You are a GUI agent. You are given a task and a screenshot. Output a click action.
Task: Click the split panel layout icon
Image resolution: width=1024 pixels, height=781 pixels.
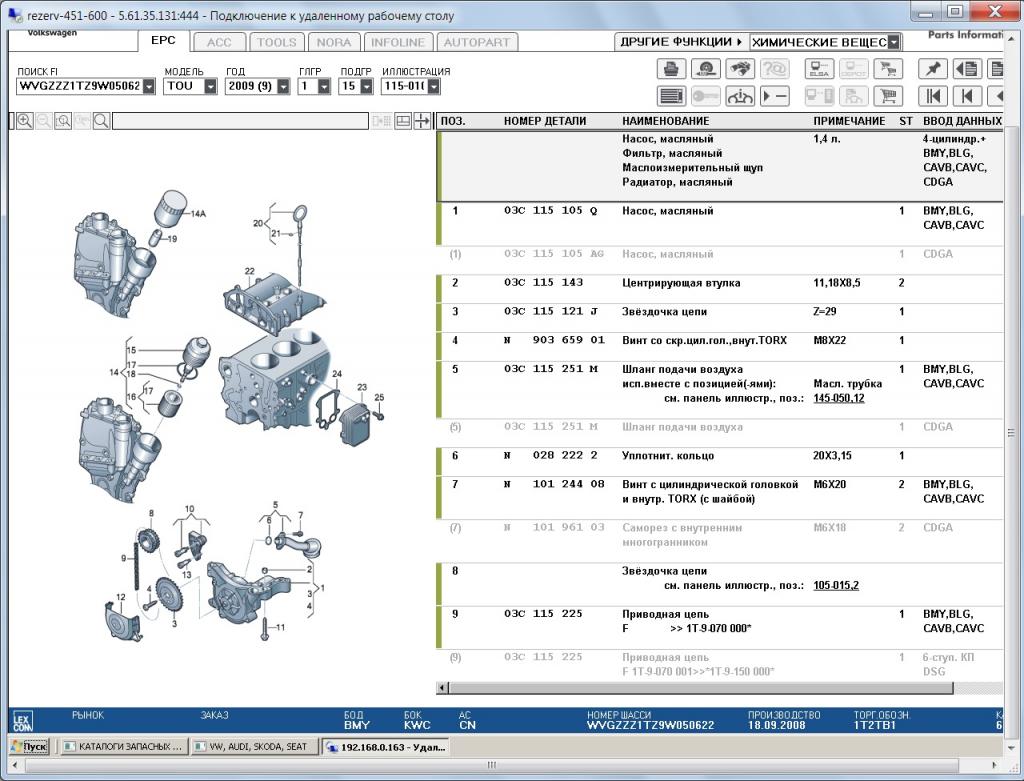(403, 121)
